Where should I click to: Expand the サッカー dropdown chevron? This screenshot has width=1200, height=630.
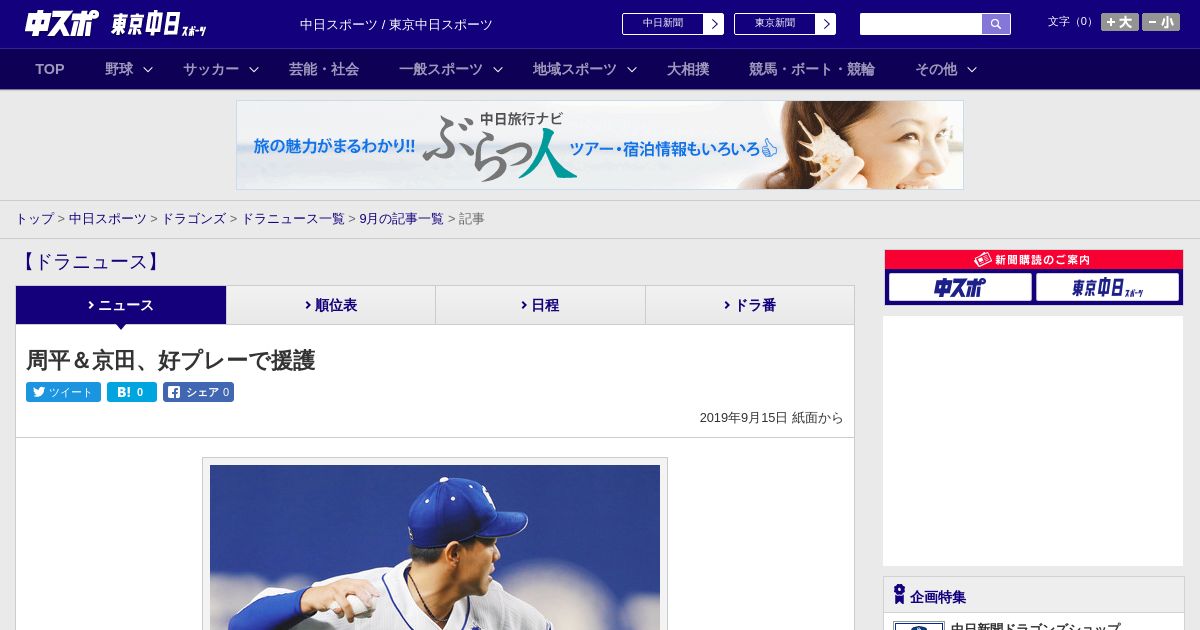click(254, 69)
